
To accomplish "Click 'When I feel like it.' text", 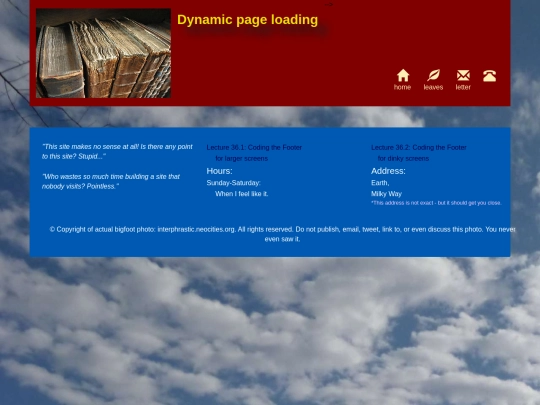I will 242,194.
